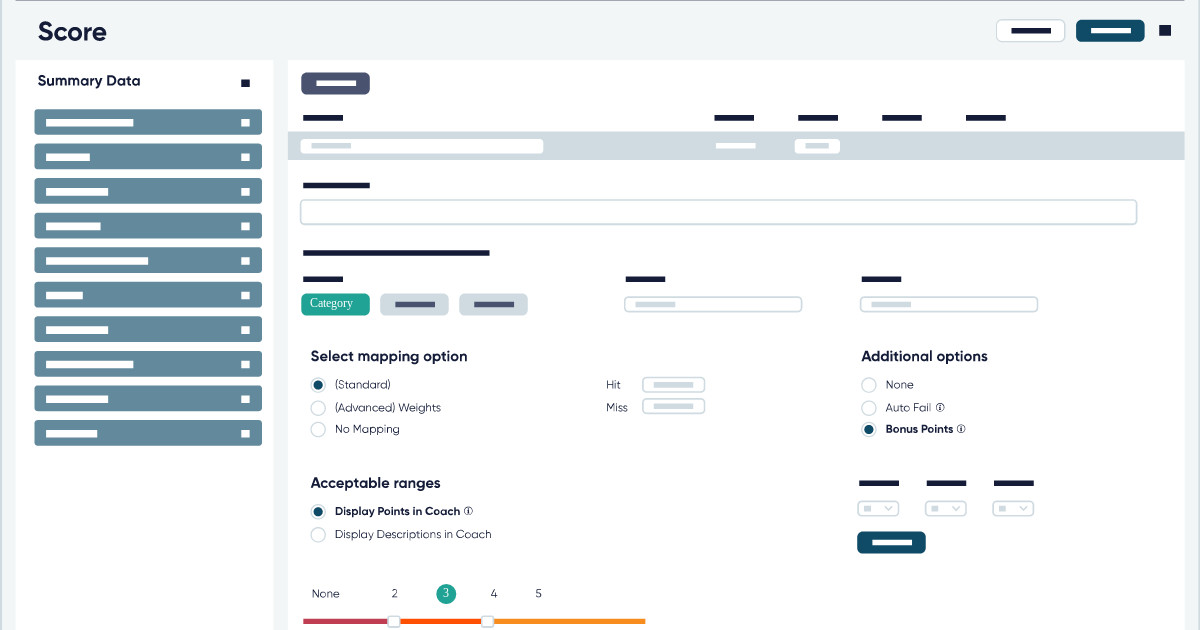The height and width of the screenshot is (630, 1200).
Task: Click the icon in the highlighted table row
Action: click(x=817, y=146)
